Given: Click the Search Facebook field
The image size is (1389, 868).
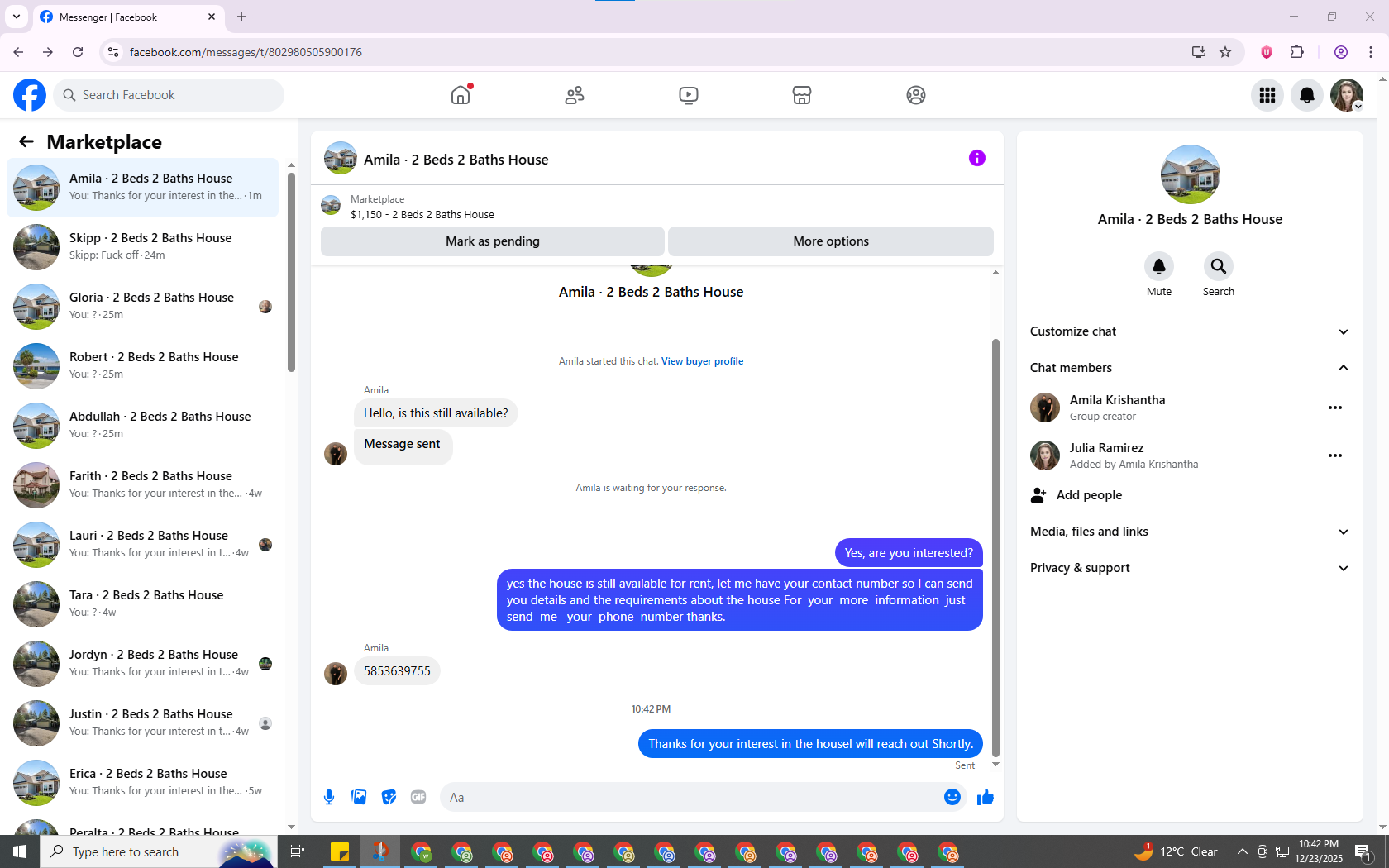Looking at the screenshot, I should click(x=169, y=95).
